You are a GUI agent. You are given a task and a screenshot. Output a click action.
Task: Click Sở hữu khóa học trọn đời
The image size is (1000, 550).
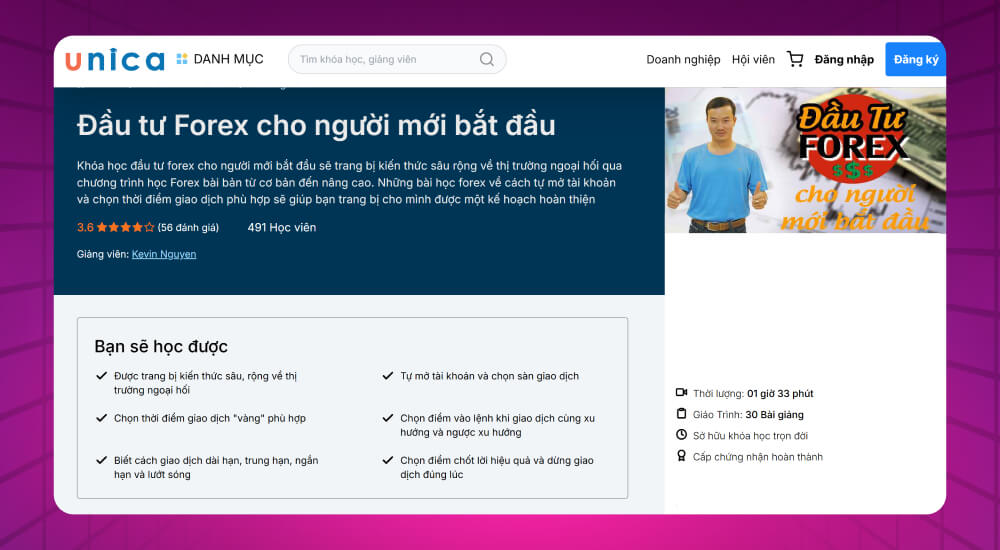click(750, 436)
